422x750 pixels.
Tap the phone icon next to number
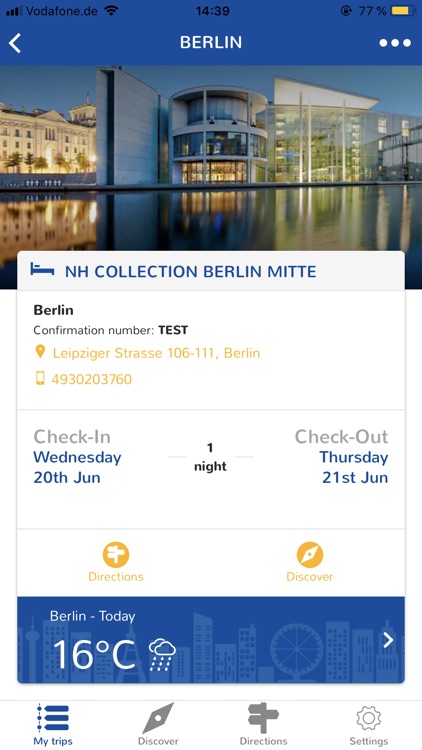point(40,378)
